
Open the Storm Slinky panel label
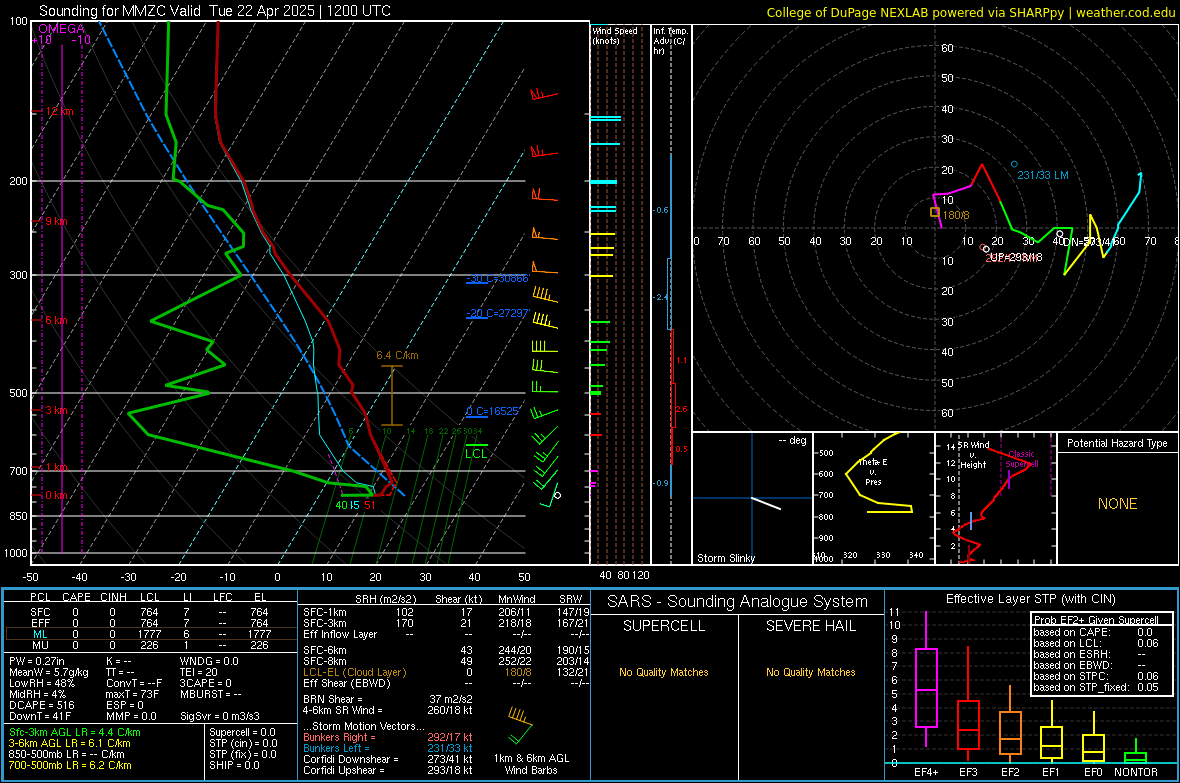tap(725, 558)
